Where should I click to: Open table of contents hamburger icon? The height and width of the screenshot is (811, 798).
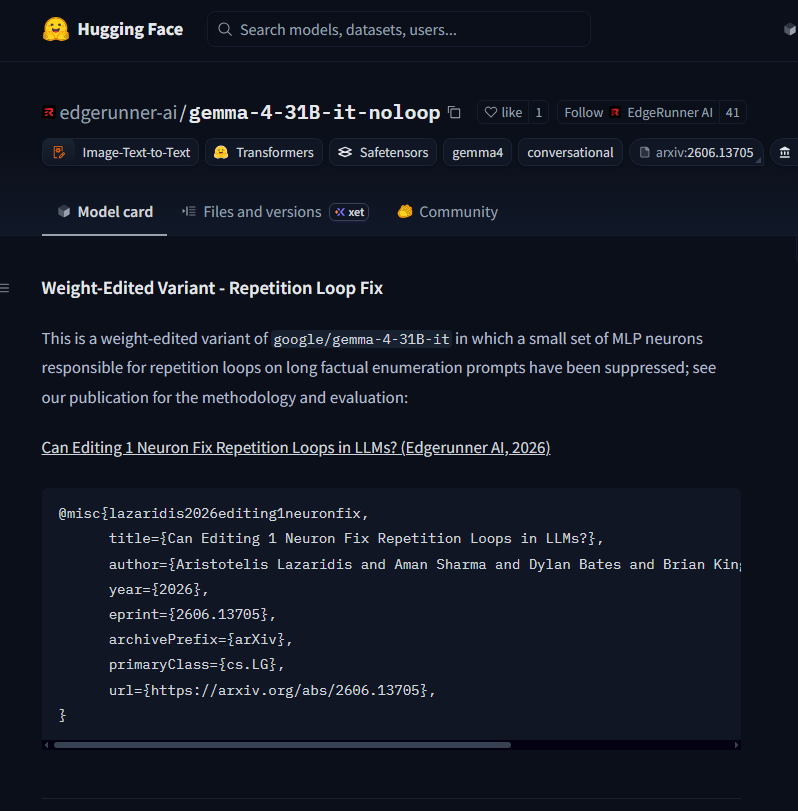[5, 288]
